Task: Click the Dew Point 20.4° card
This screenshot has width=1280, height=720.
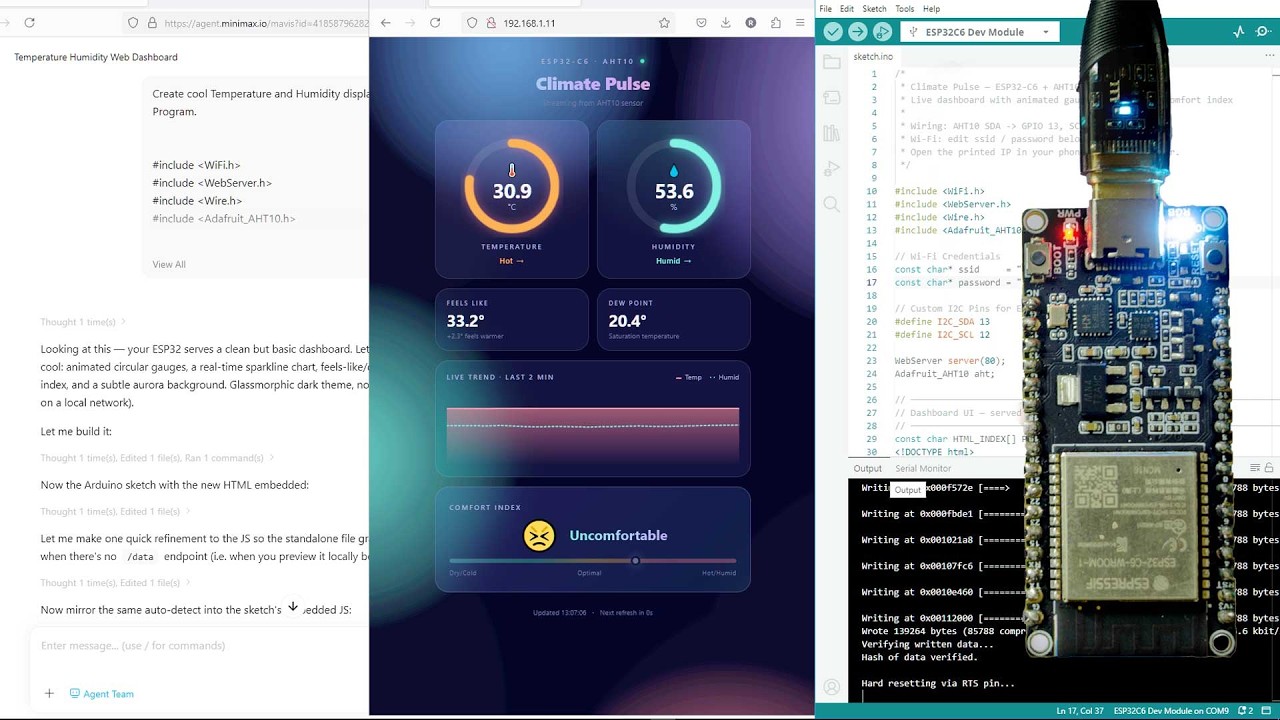Action: [x=674, y=319]
